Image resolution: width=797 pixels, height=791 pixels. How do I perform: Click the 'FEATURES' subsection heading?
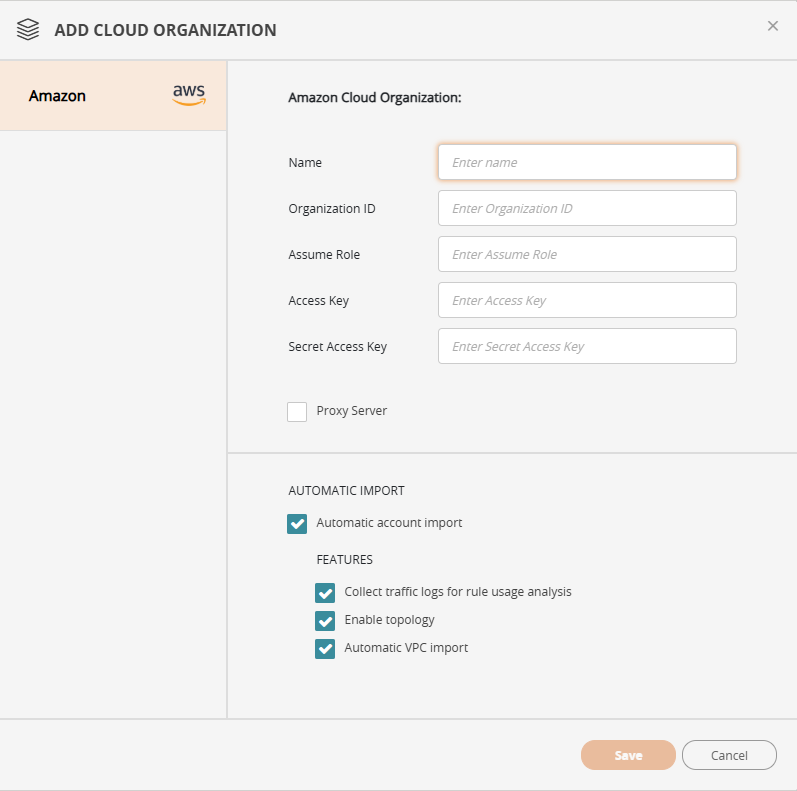(344, 560)
